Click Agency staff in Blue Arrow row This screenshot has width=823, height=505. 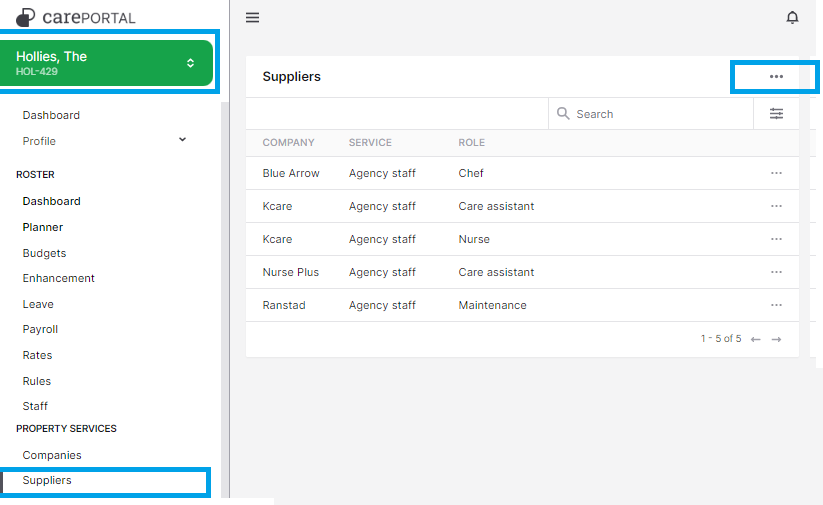pyautogui.click(x=382, y=173)
